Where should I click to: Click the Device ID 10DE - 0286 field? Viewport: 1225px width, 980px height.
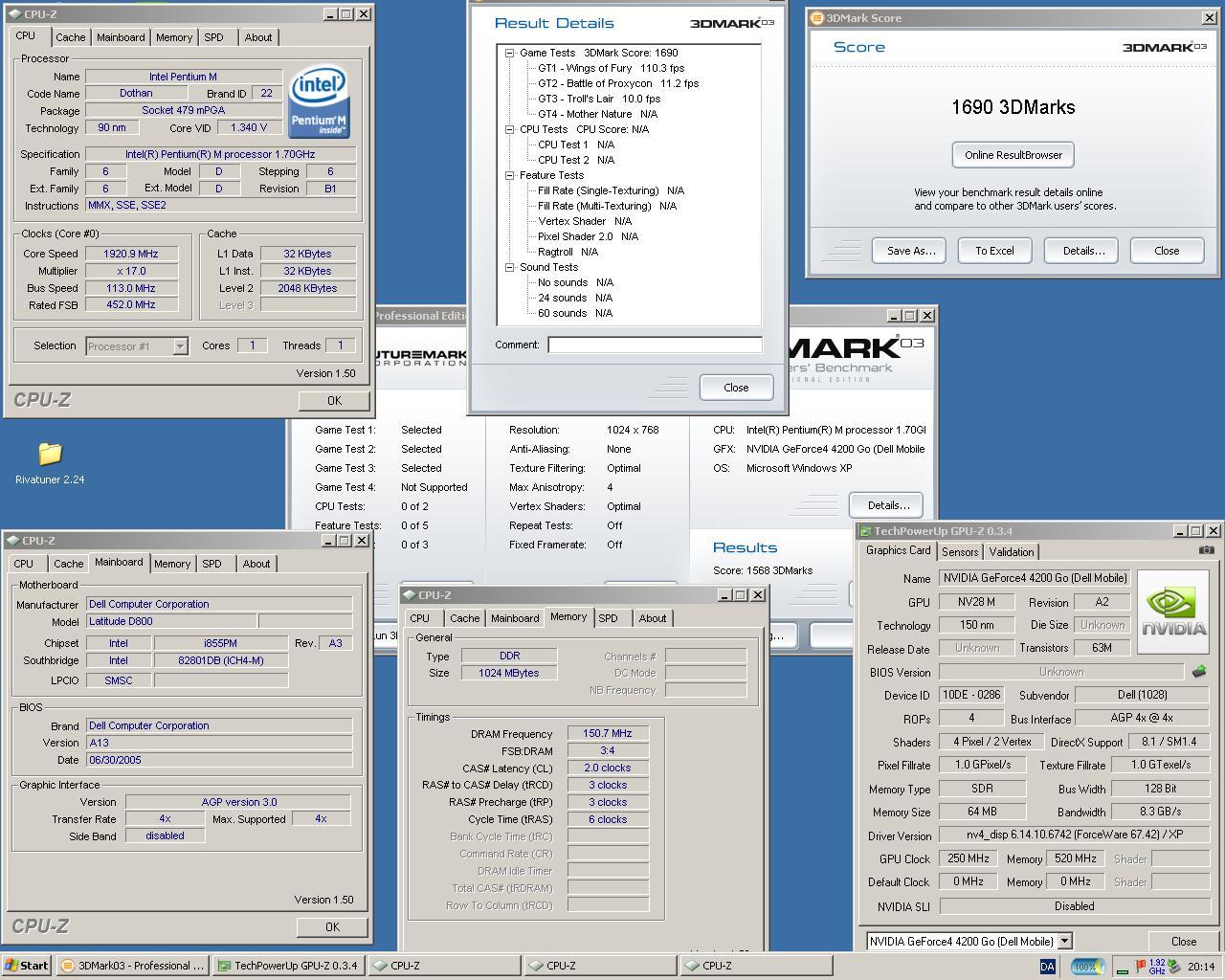[970, 695]
